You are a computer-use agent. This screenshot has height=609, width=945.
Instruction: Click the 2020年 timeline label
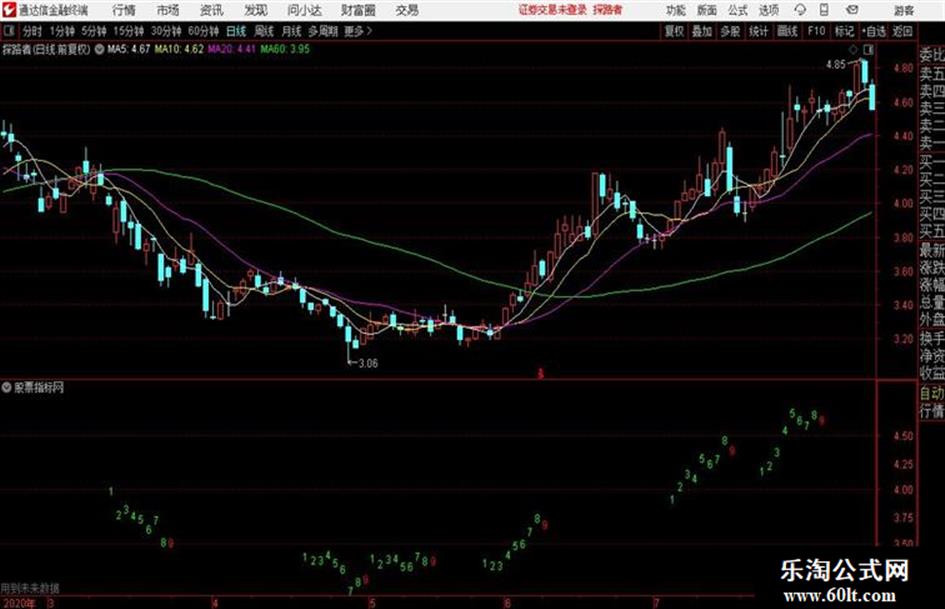click(x=19, y=603)
